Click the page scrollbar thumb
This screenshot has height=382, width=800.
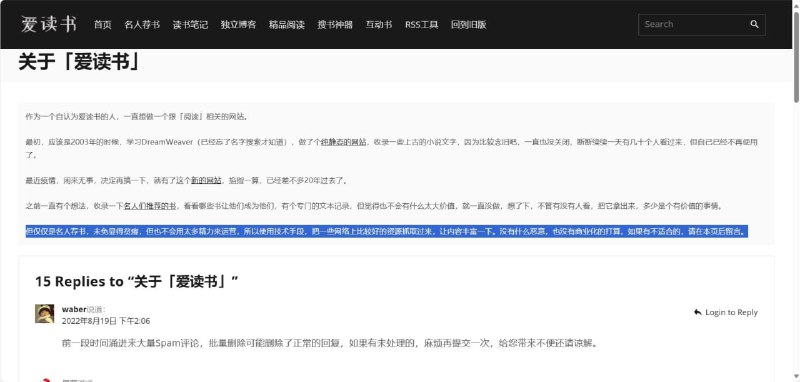pyautogui.click(x=796, y=56)
